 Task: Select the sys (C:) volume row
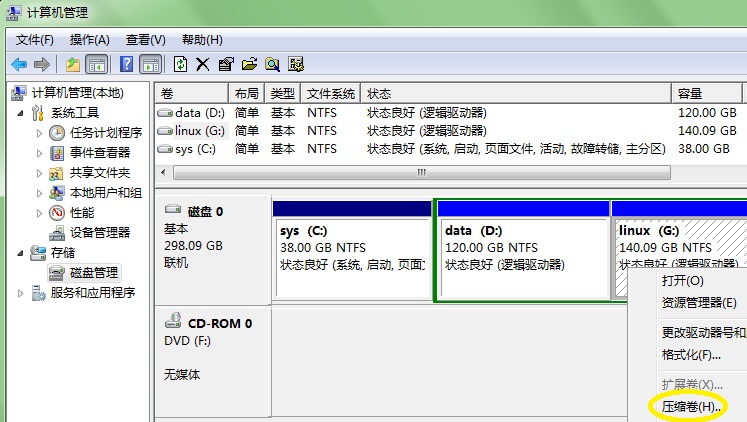tap(451, 149)
